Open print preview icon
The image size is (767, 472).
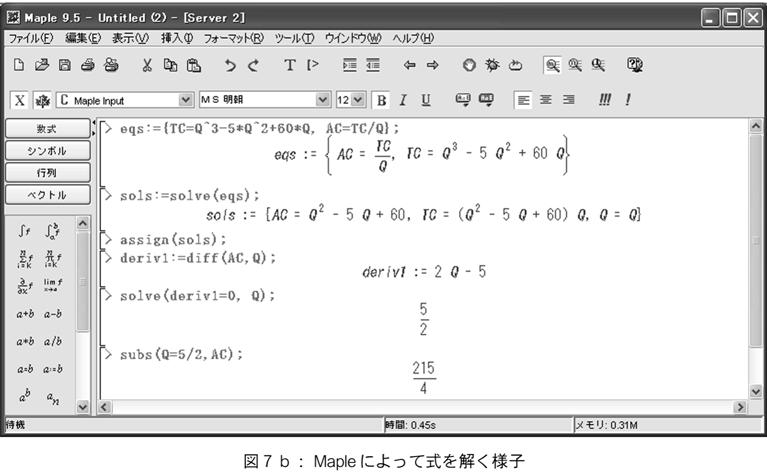[x=111, y=65]
